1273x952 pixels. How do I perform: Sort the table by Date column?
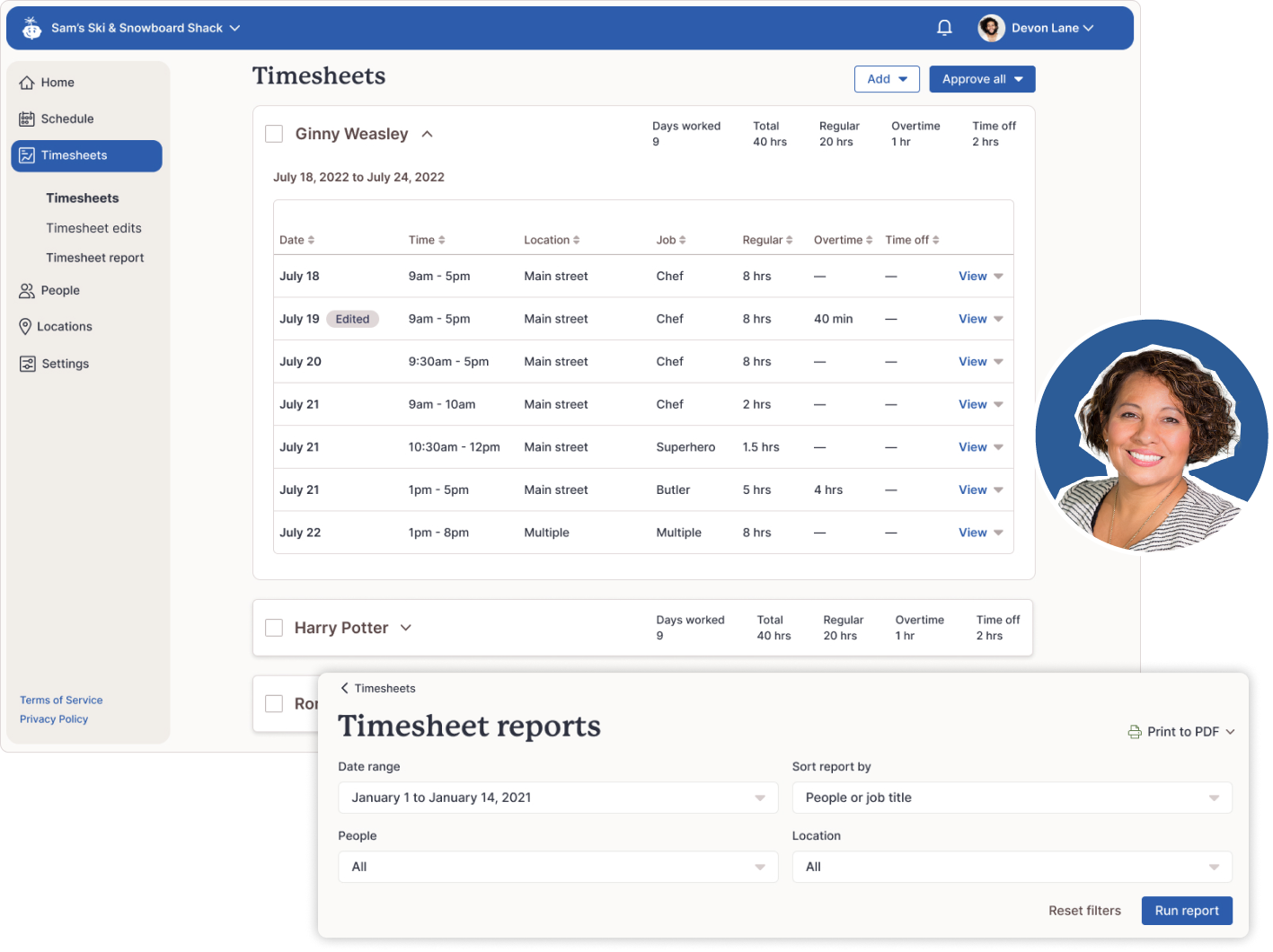click(x=297, y=240)
